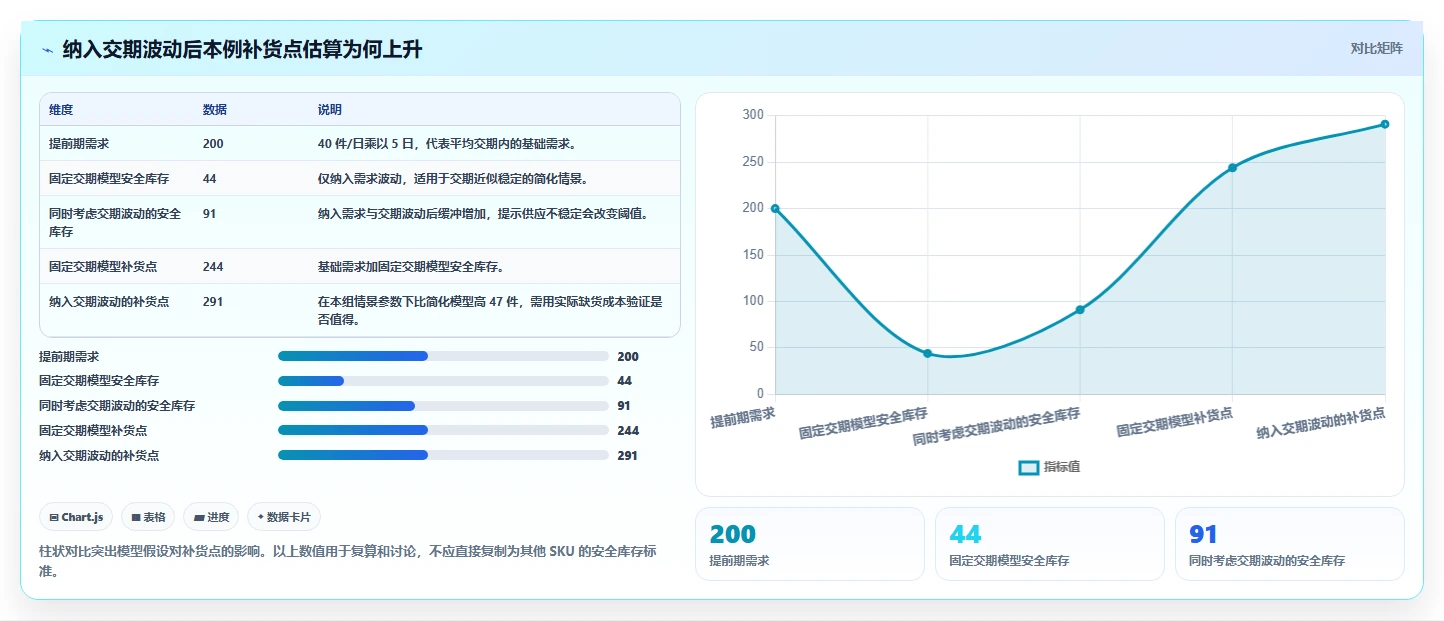Click the 同时考虑交期波动的安全库存 progress bar
The height and width of the screenshot is (621, 1444).
pos(443,406)
